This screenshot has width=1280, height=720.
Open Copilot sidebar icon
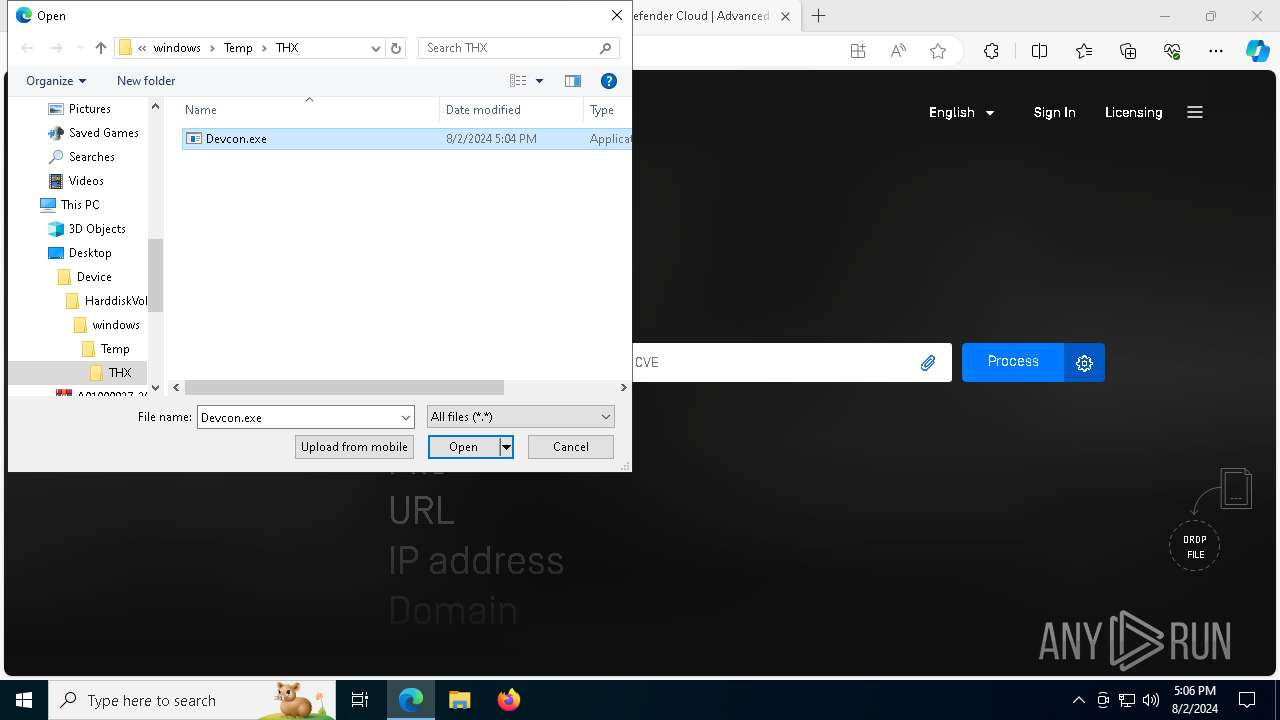pyautogui.click(x=1257, y=51)
